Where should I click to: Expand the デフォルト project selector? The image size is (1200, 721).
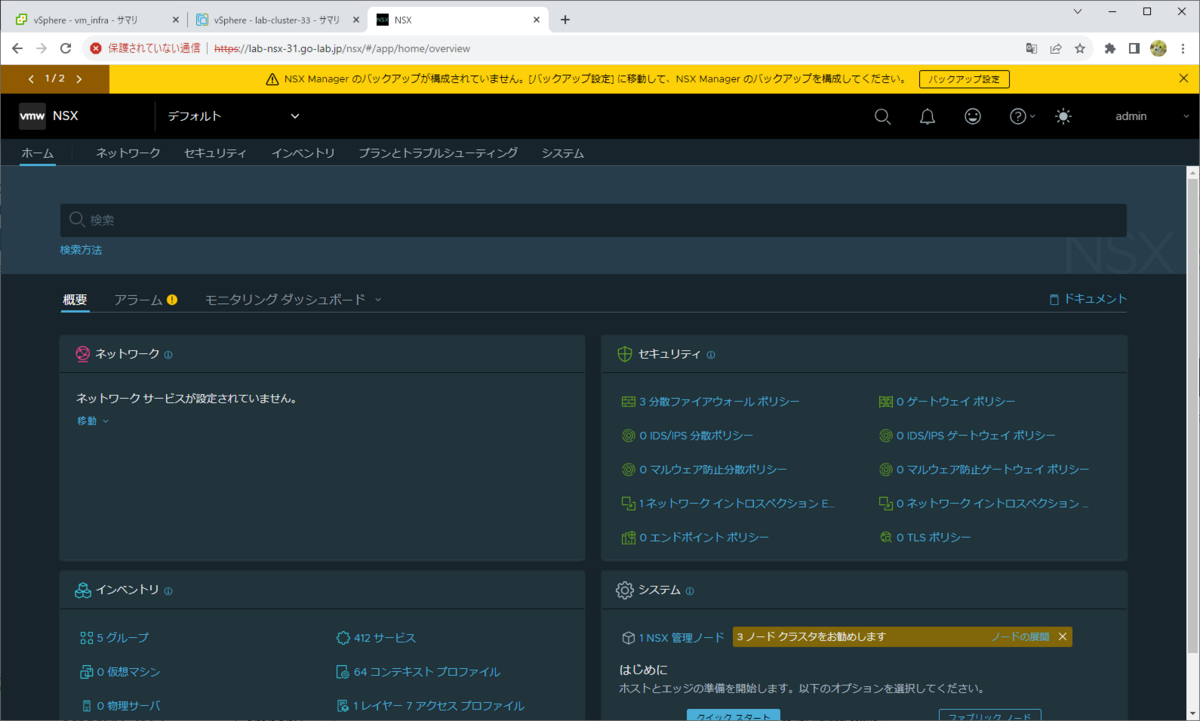click(233, 116)
